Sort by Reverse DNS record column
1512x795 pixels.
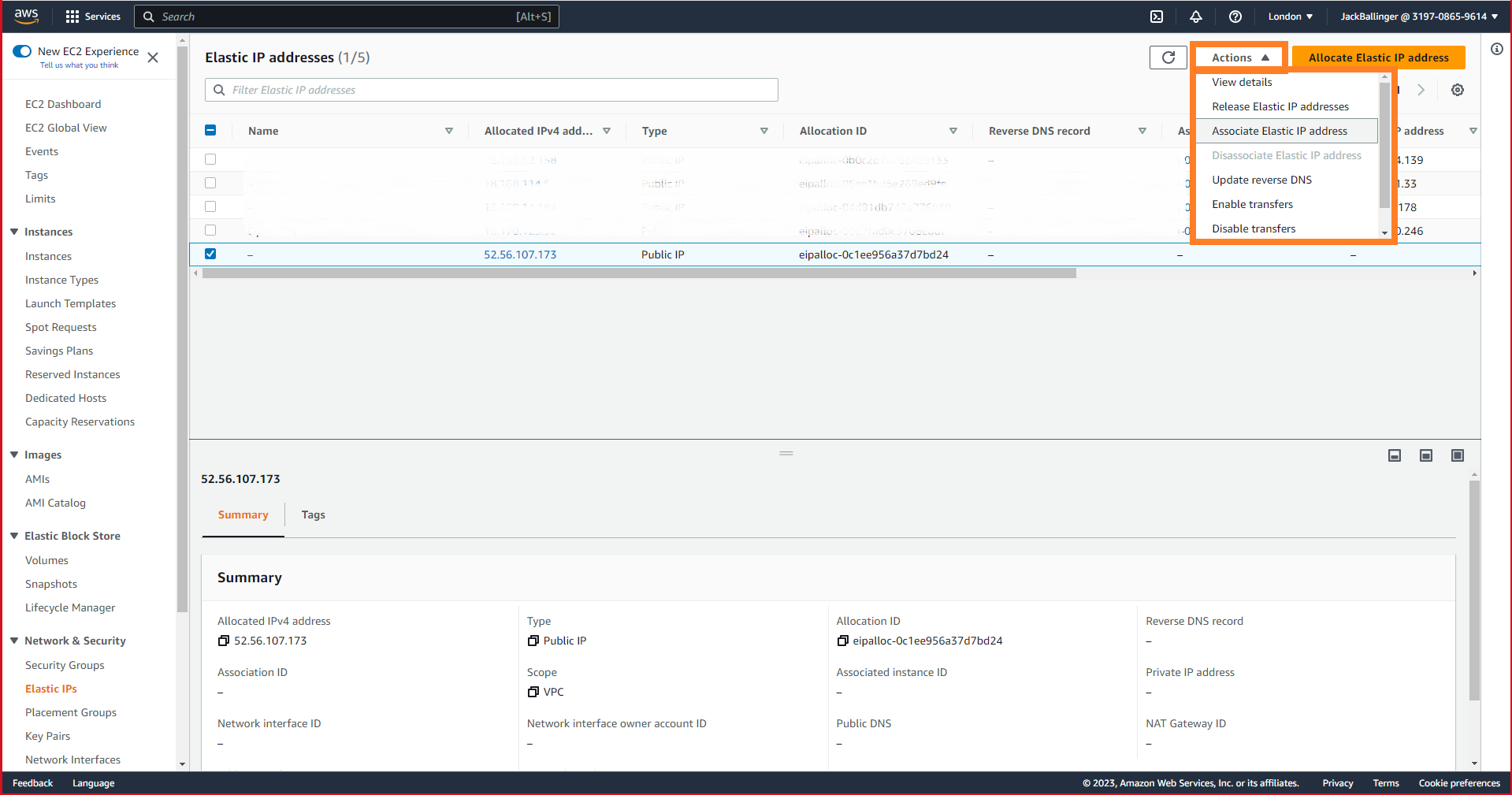[x=1142, y=131]
